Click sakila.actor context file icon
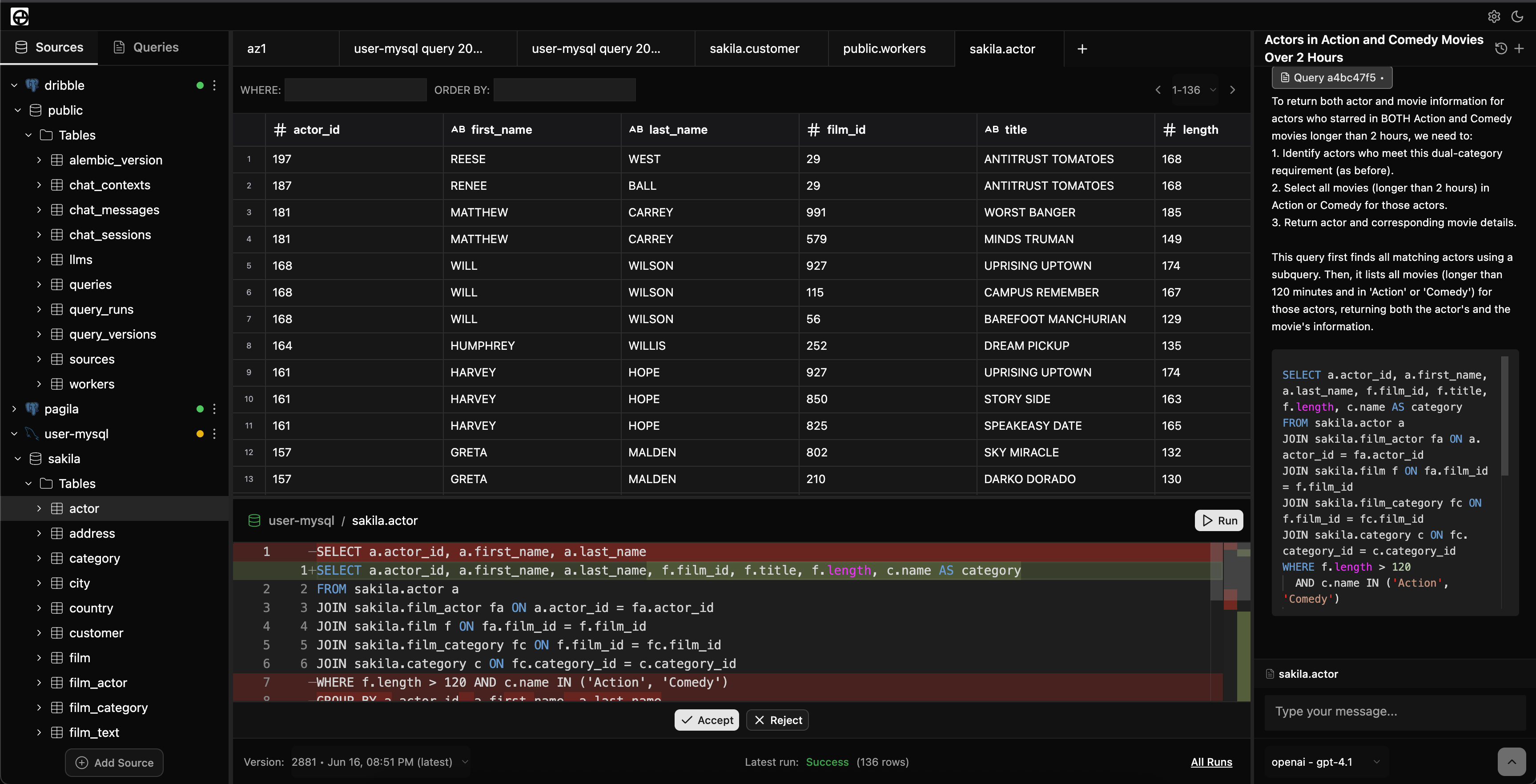The image size is (1536, 784). 1270,674
